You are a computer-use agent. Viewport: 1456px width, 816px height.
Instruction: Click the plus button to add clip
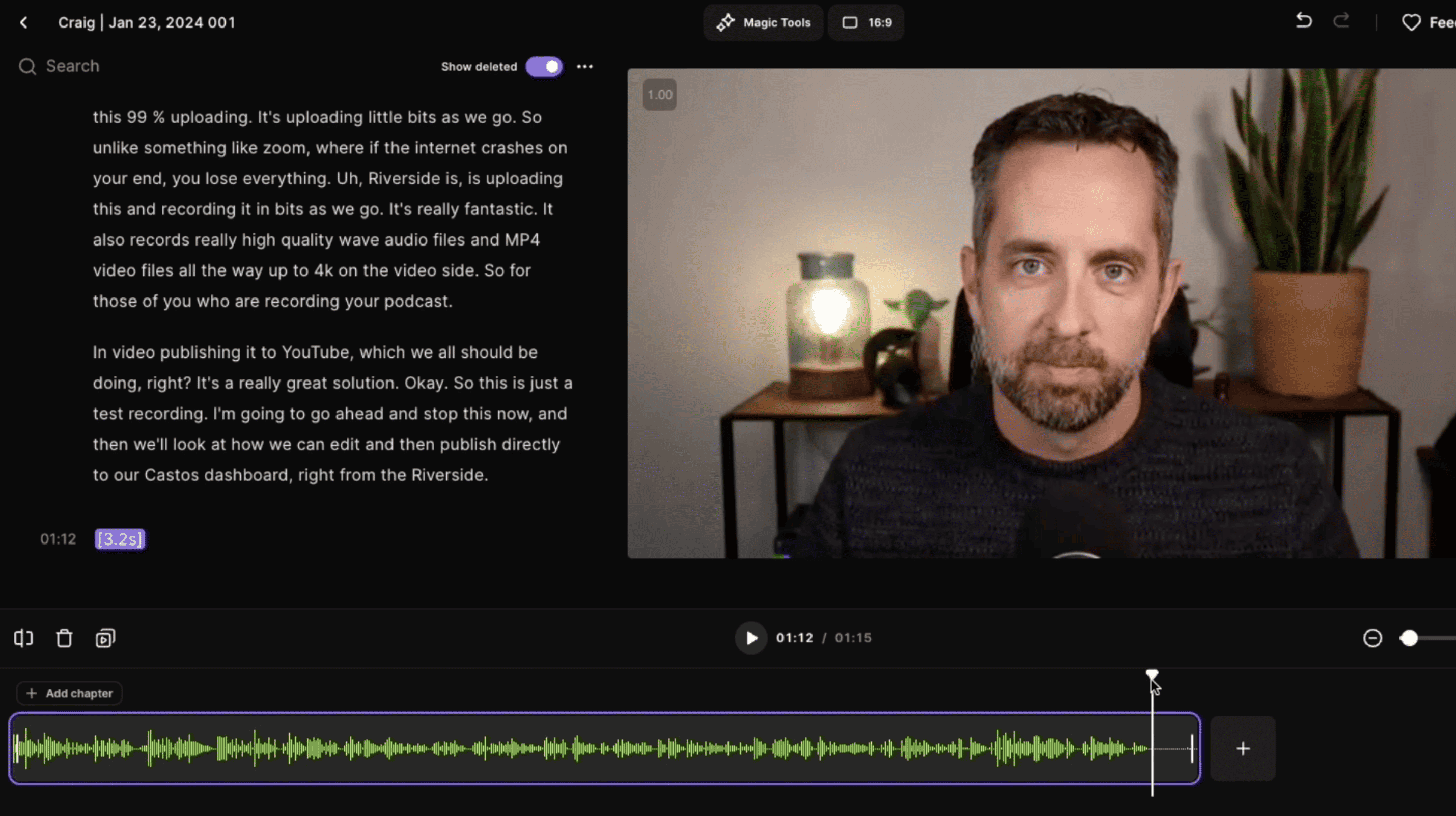pos(1242,749)
